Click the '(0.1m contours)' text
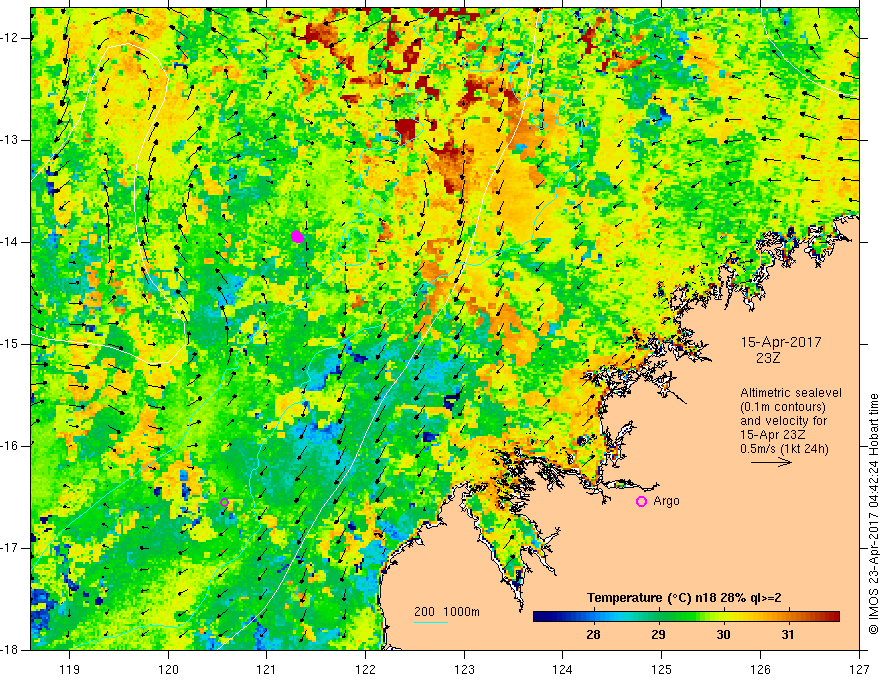880x680 pixels. click(x=783, y=407)
